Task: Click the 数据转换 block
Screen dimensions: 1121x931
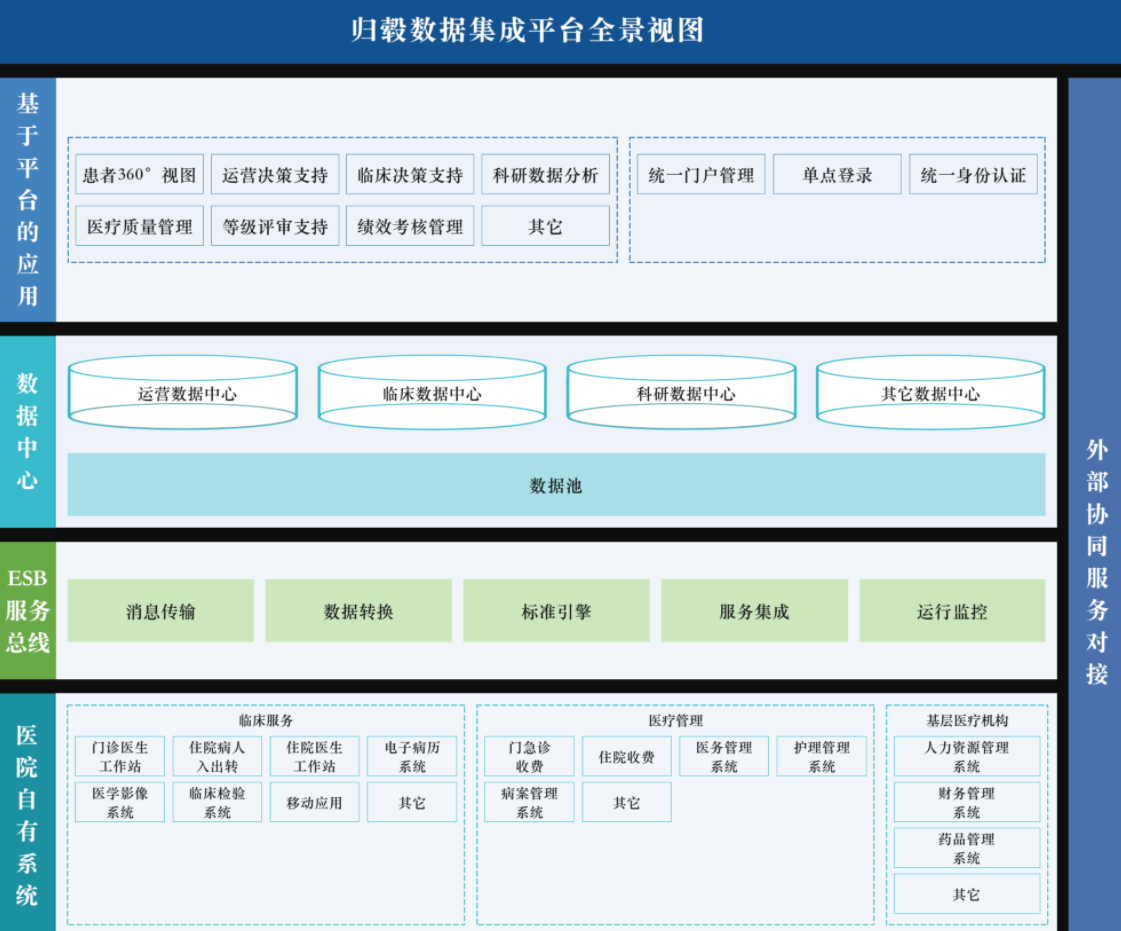Action: pos(358,611)
